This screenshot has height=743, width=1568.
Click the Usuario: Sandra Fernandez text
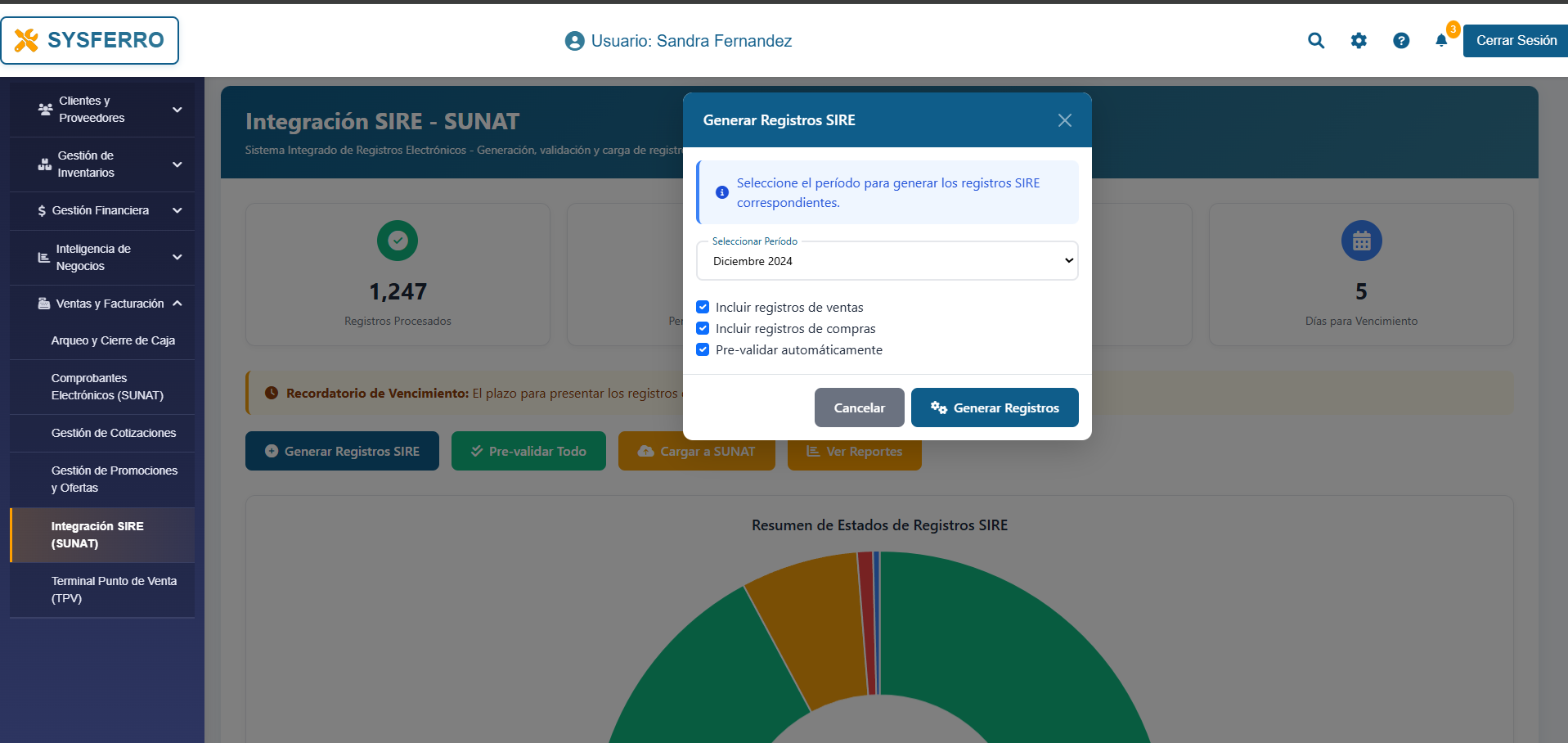click(x=691, y=41)
